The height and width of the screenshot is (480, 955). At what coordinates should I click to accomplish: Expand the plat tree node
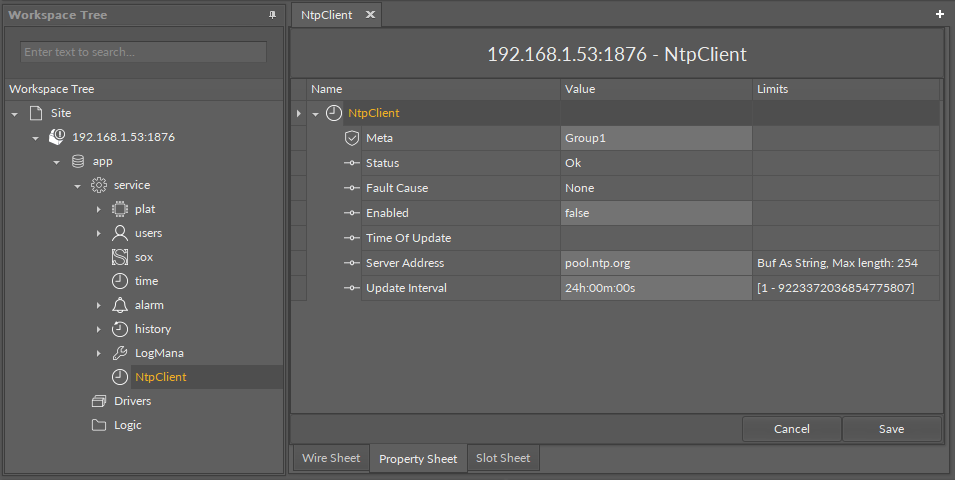coord(98,209)
